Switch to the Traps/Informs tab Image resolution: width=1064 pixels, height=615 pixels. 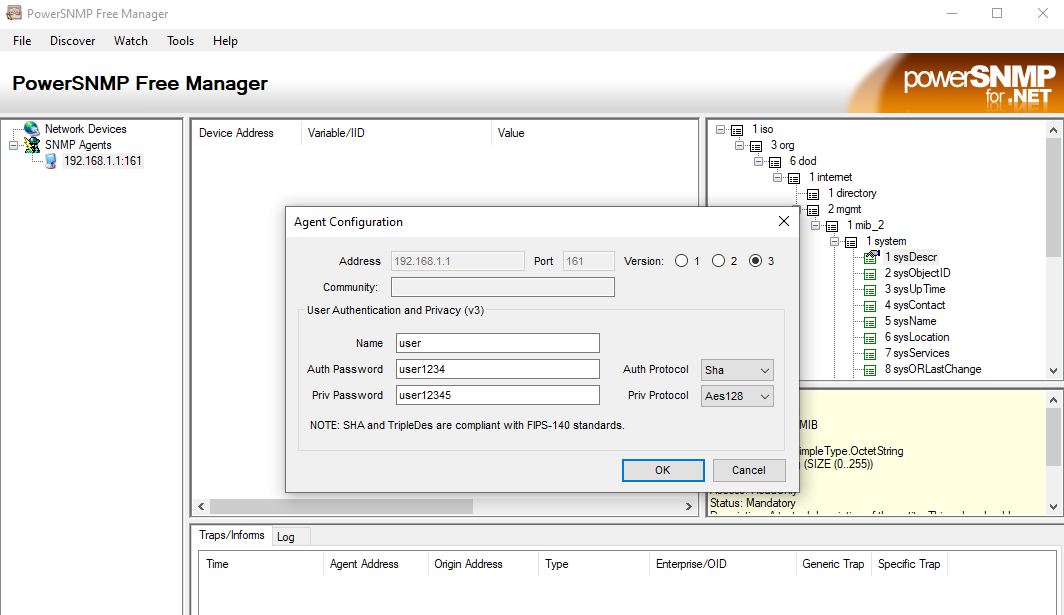[231, 535]
